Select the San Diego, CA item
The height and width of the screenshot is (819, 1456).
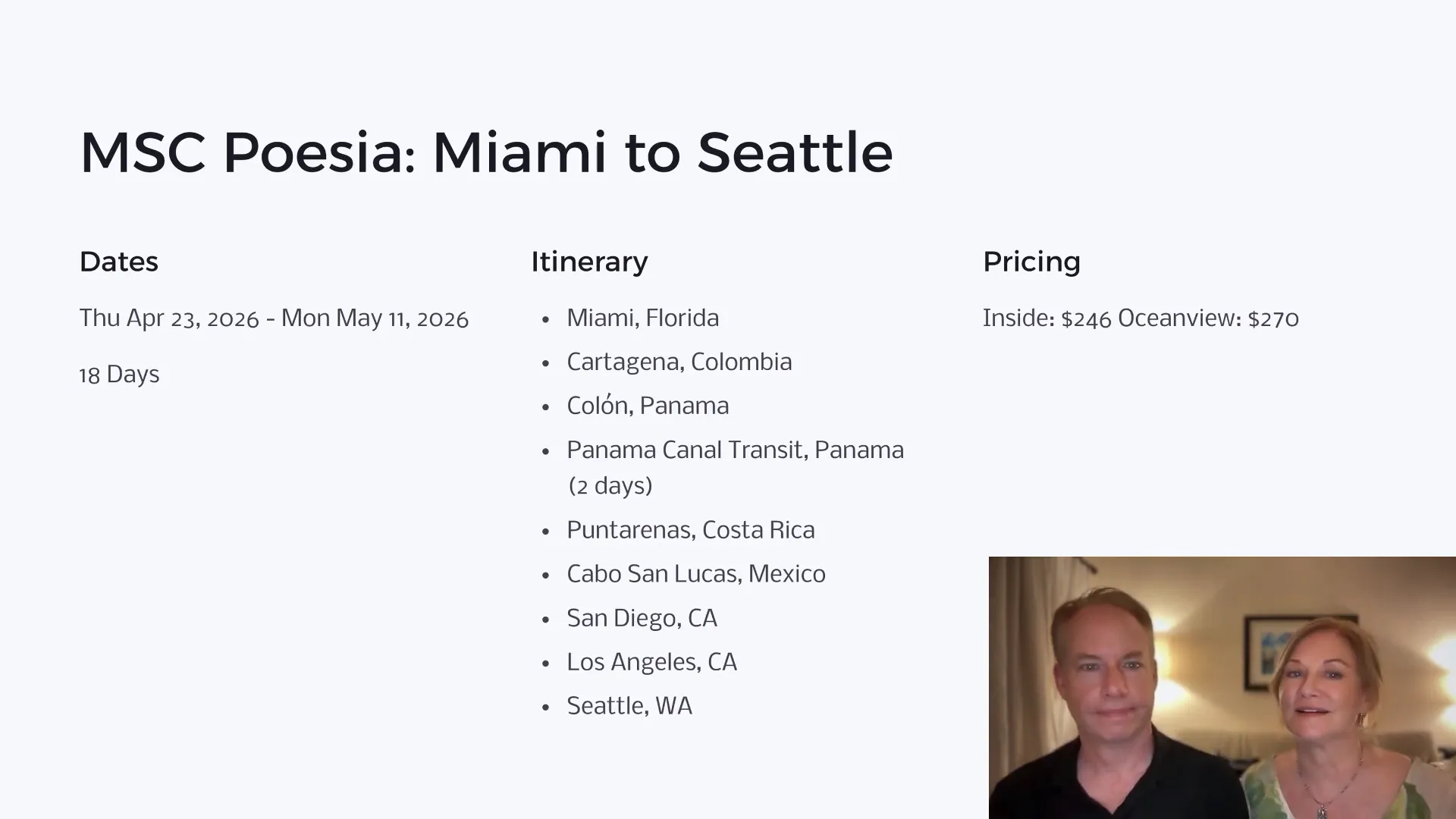coord(642,618)
